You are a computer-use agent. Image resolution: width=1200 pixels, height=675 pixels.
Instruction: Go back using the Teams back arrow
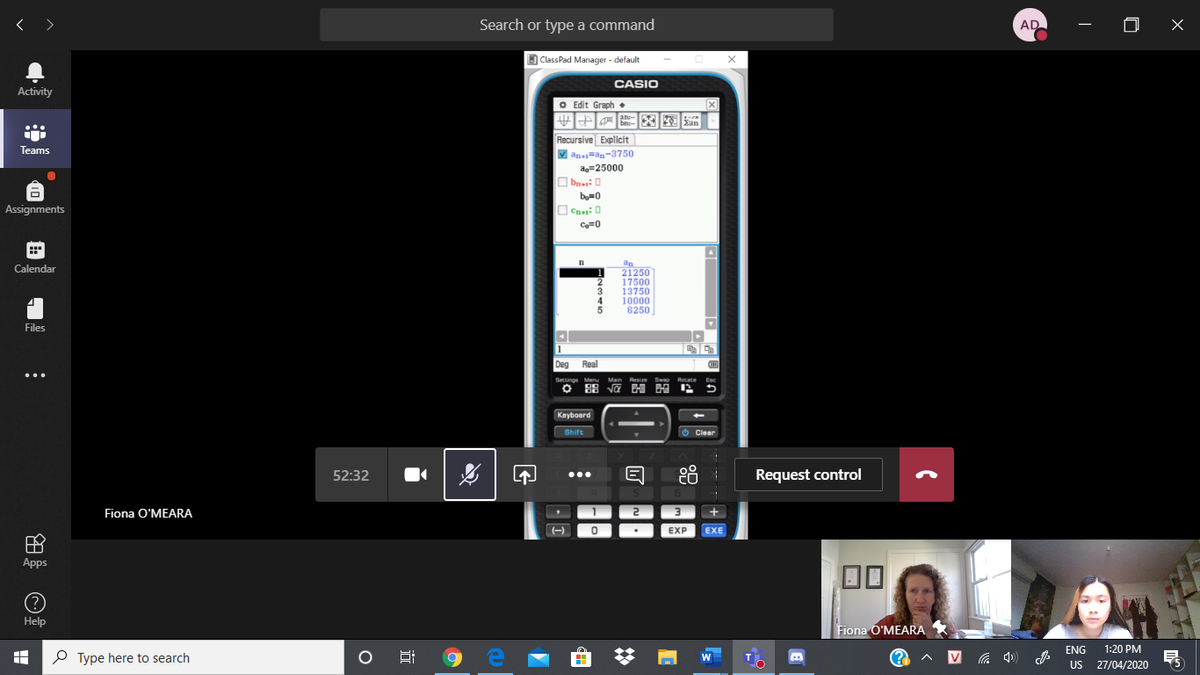click(20, 25)
